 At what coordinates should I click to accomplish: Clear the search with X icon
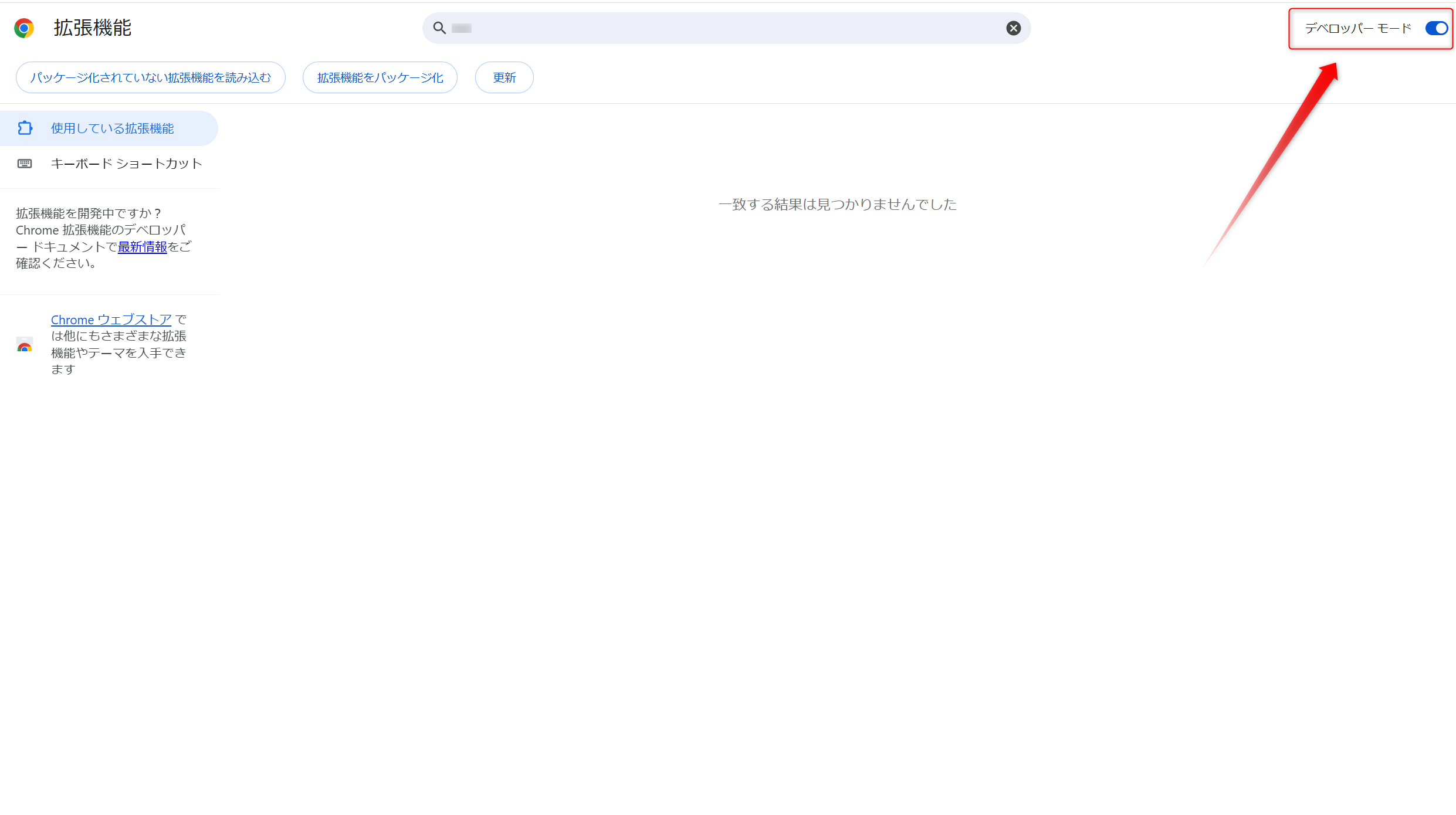point(1013,28)
